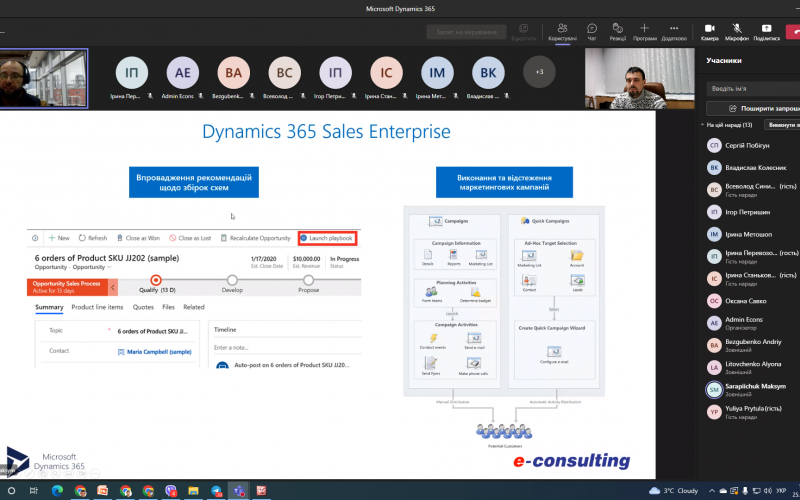The image size is (800, 500).
Task: Open the Користувачі participants panel
Action: tap(562, 32)
